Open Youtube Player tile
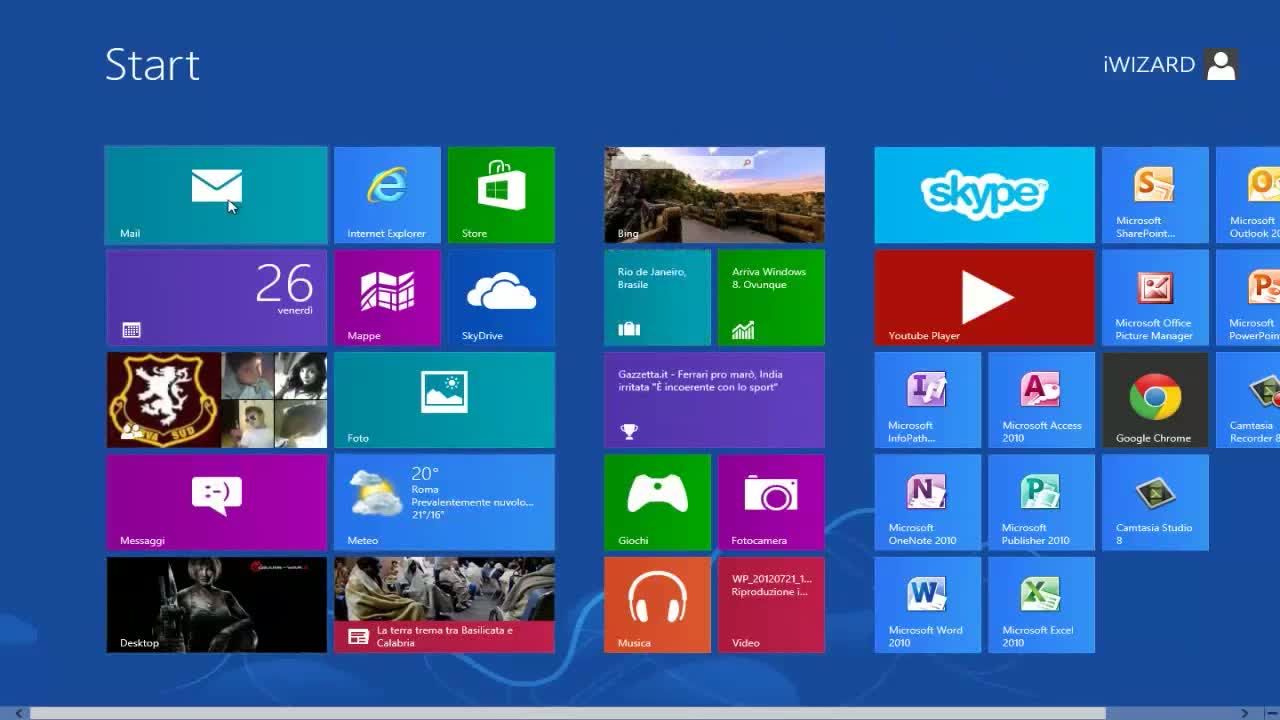This screenshot has height=720, width=1280. [x=984, y=297]
